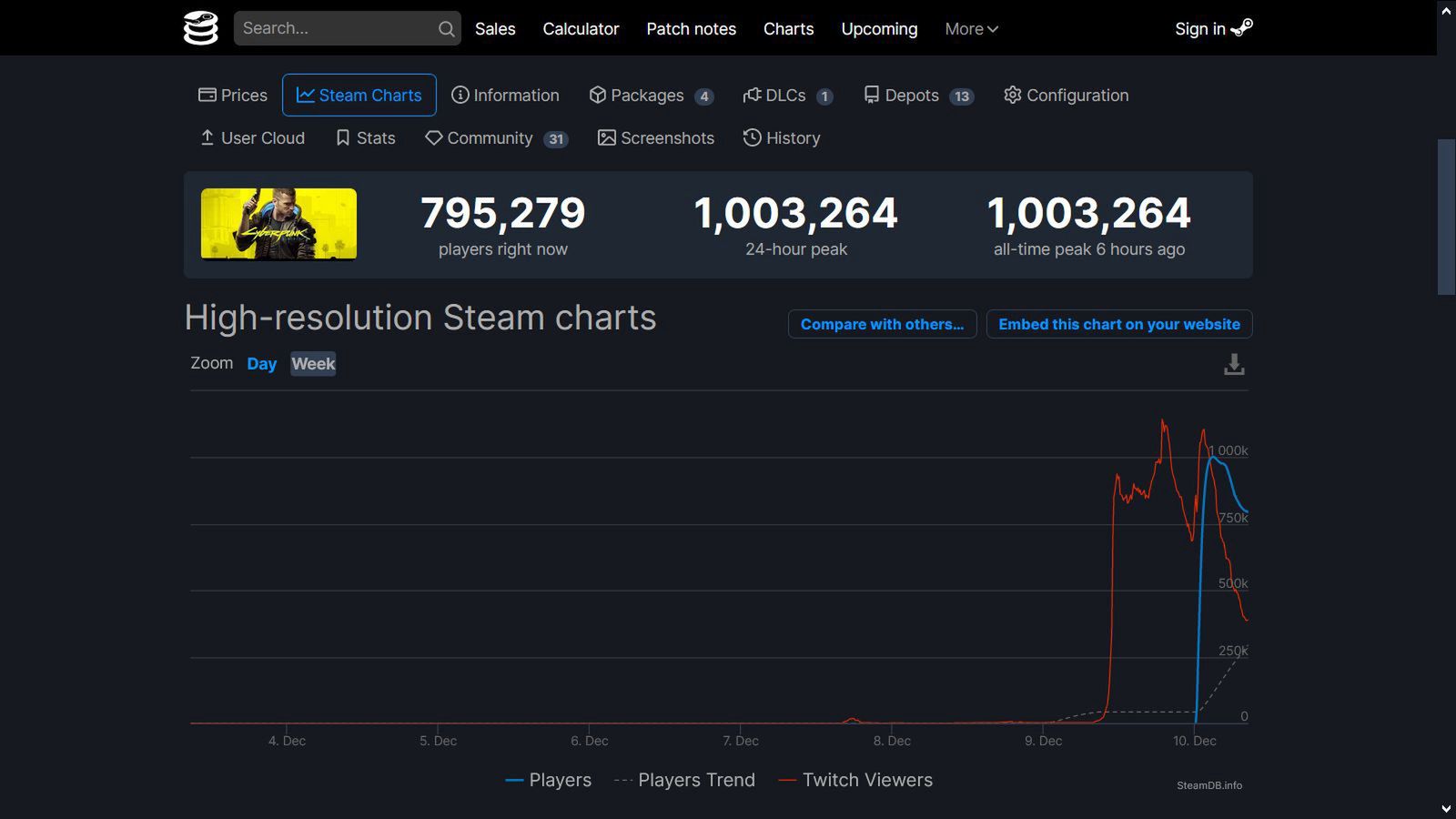The width and height of the screenshot is (1456, 819).
Task: Click the SteamDB.info chart credit
Action: [x=1209, y=785]
